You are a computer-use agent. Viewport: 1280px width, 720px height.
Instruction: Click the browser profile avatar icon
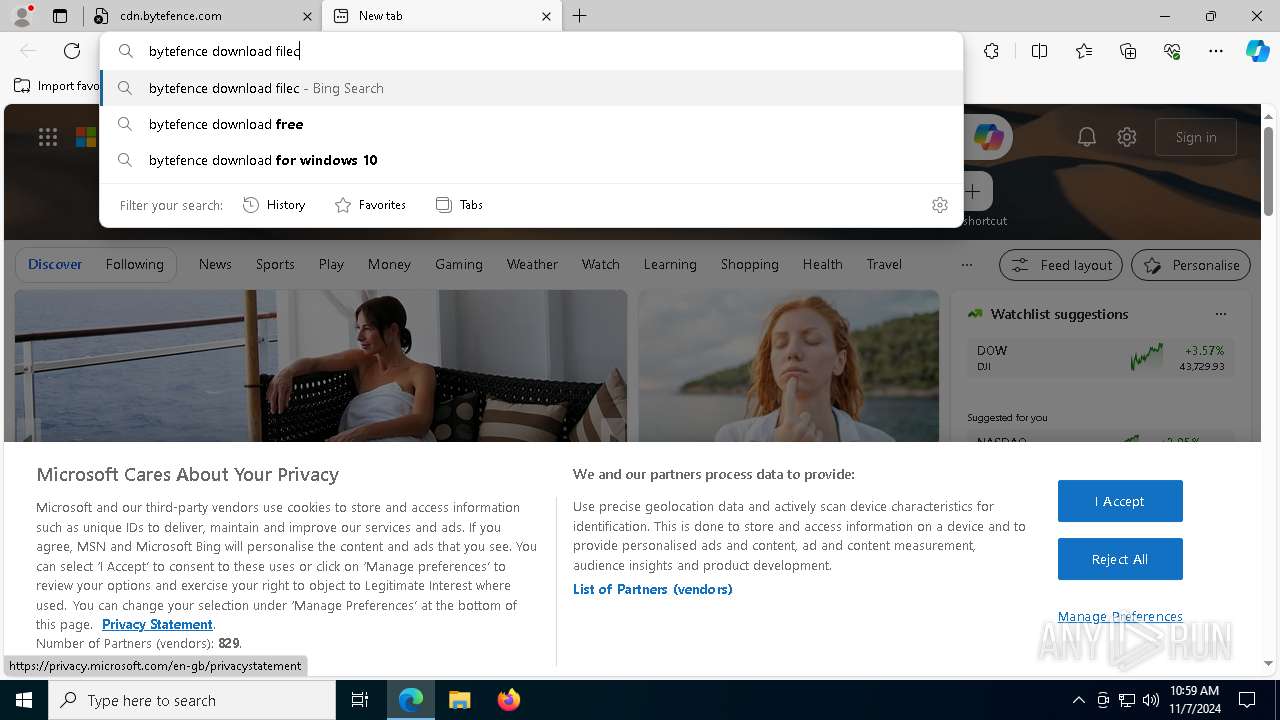pyautogui.click(x=21, y=16)
